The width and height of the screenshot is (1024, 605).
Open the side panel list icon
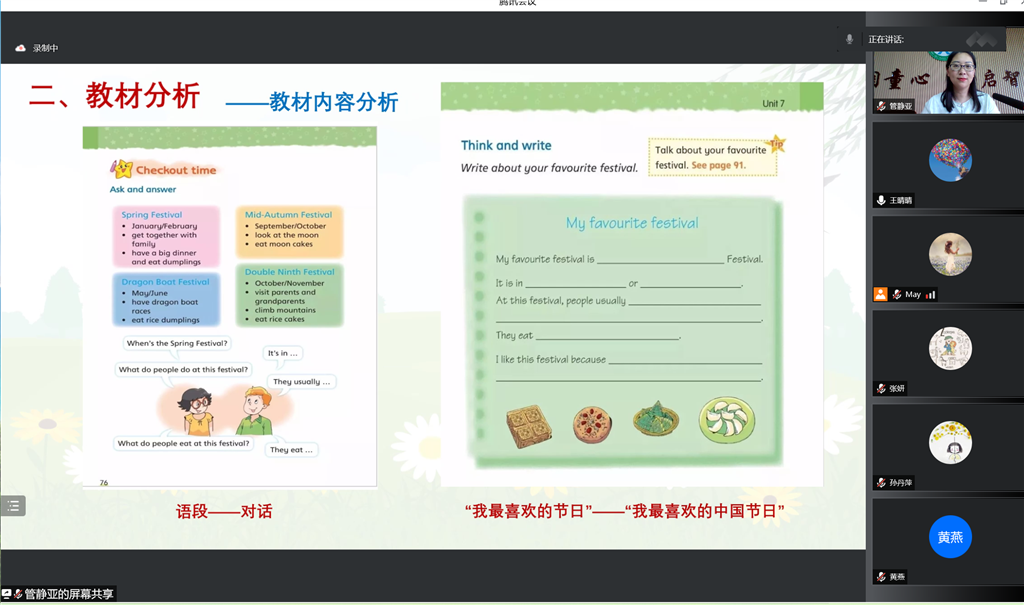pyautogui.click(x=12, y=506)
